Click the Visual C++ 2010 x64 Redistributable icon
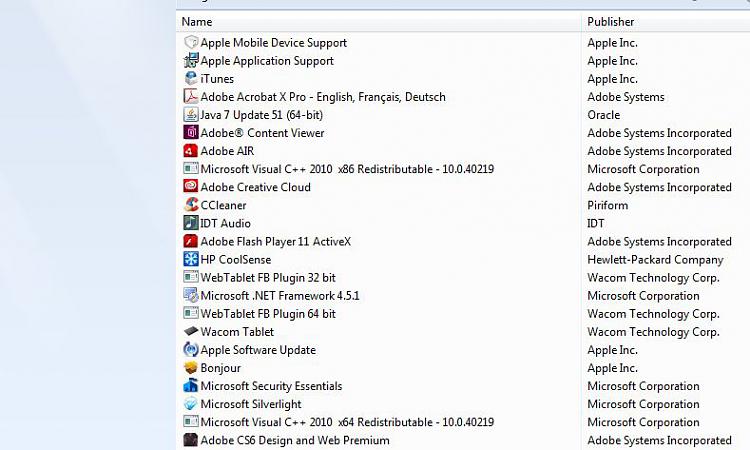The image size is (750, 450). 191,422
